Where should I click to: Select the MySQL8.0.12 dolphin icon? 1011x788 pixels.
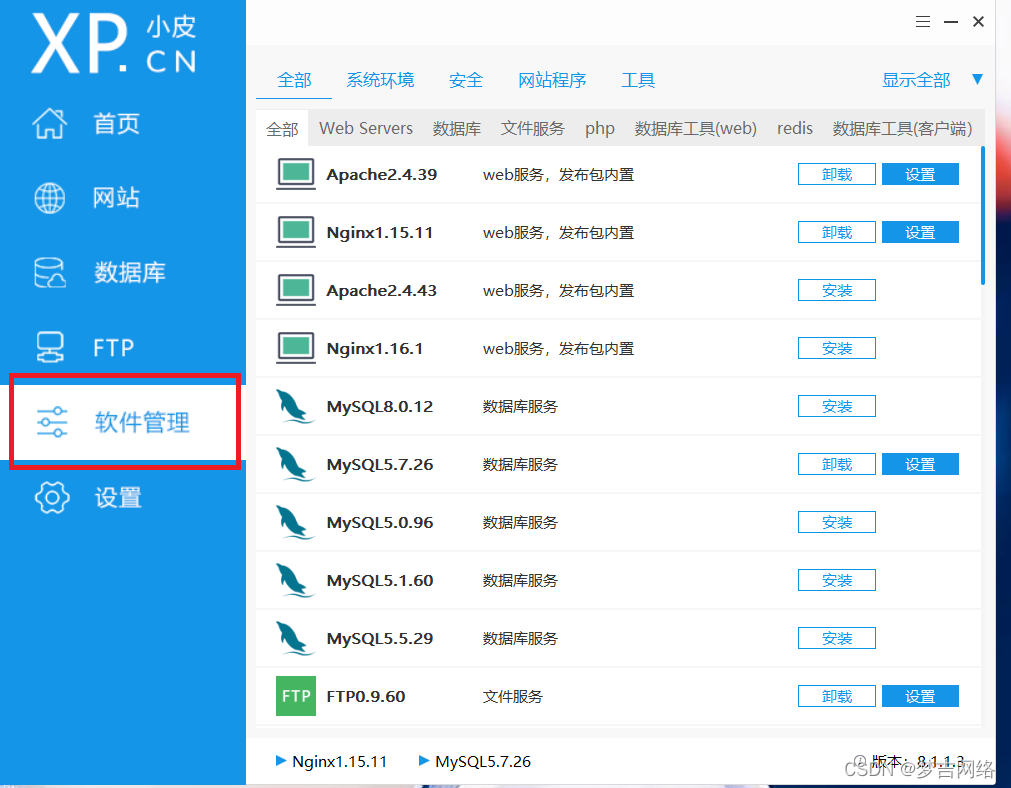point(295,406)
